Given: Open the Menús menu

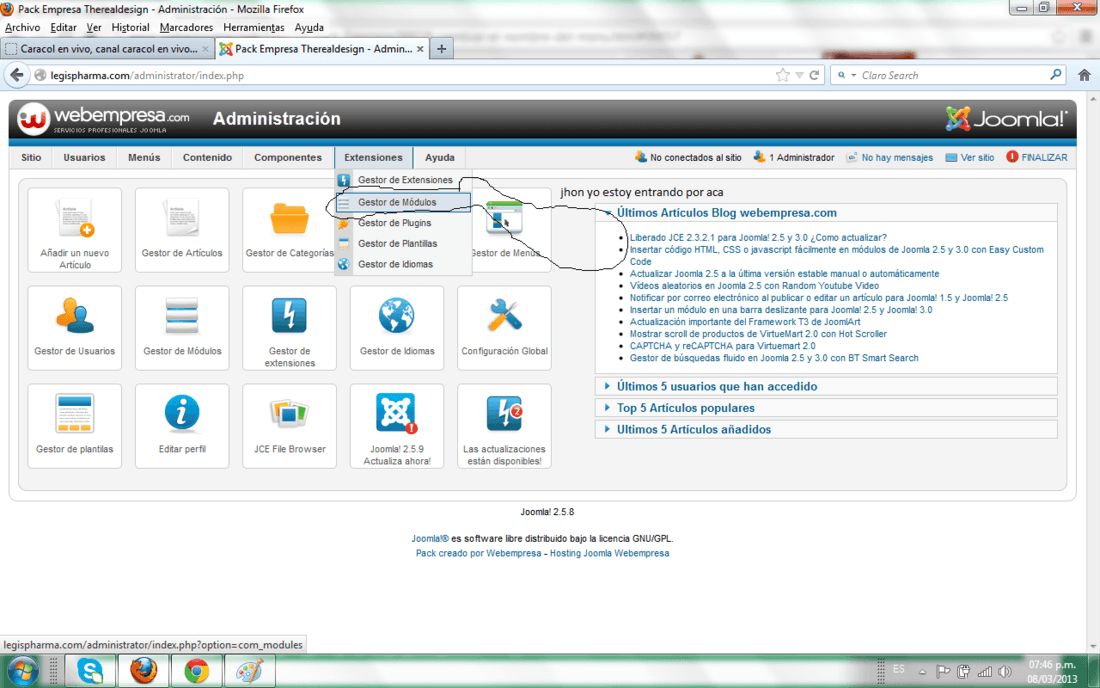Looking at the screenshot, I should [x=144, y=157].
